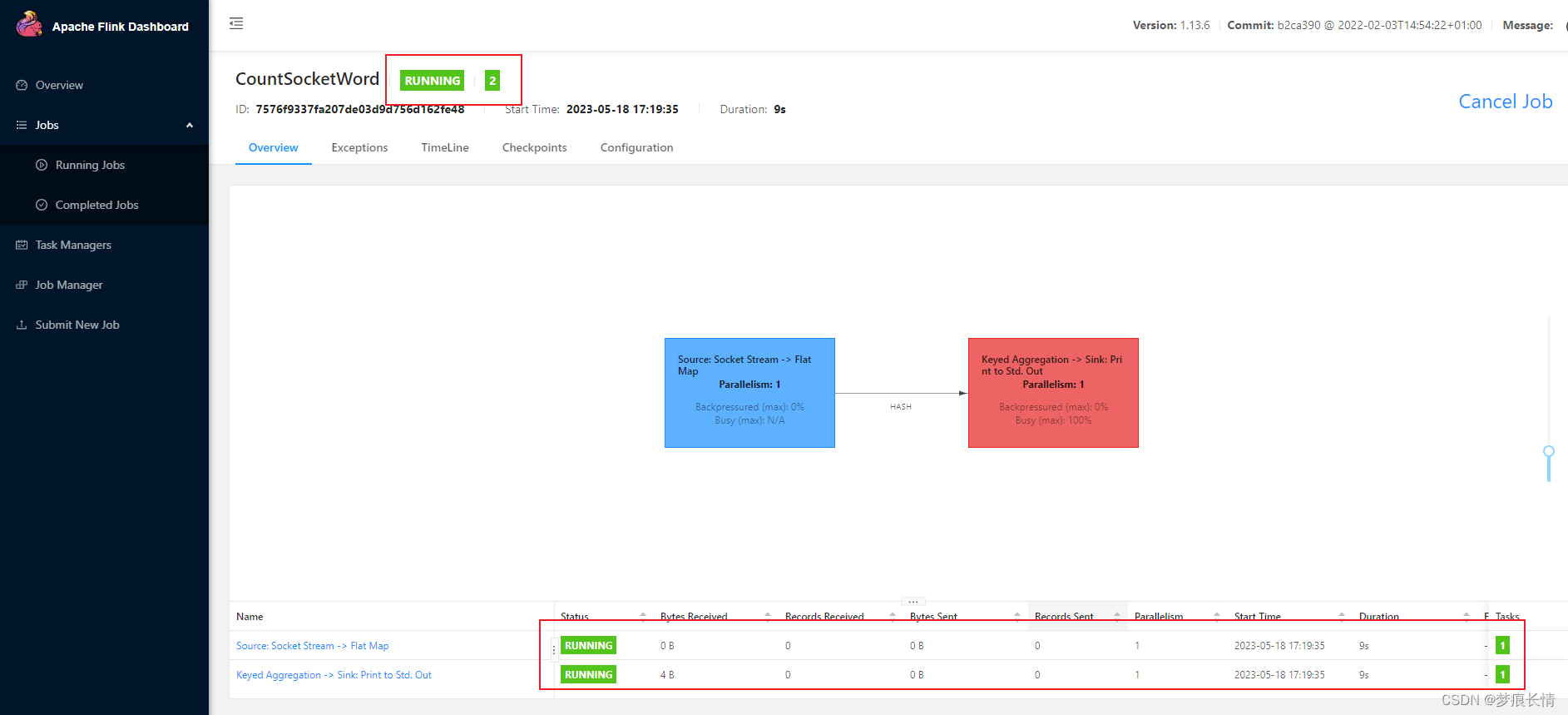Click the Running Jobs play-circle icon
The image size is (1568, 715).
[42, 165]
